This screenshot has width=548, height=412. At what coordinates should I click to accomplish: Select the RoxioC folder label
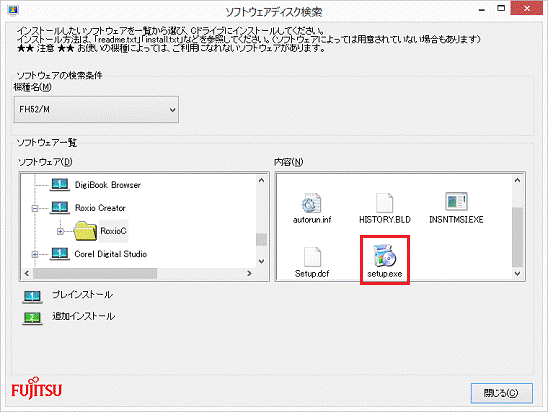click(x=113, y=231)
